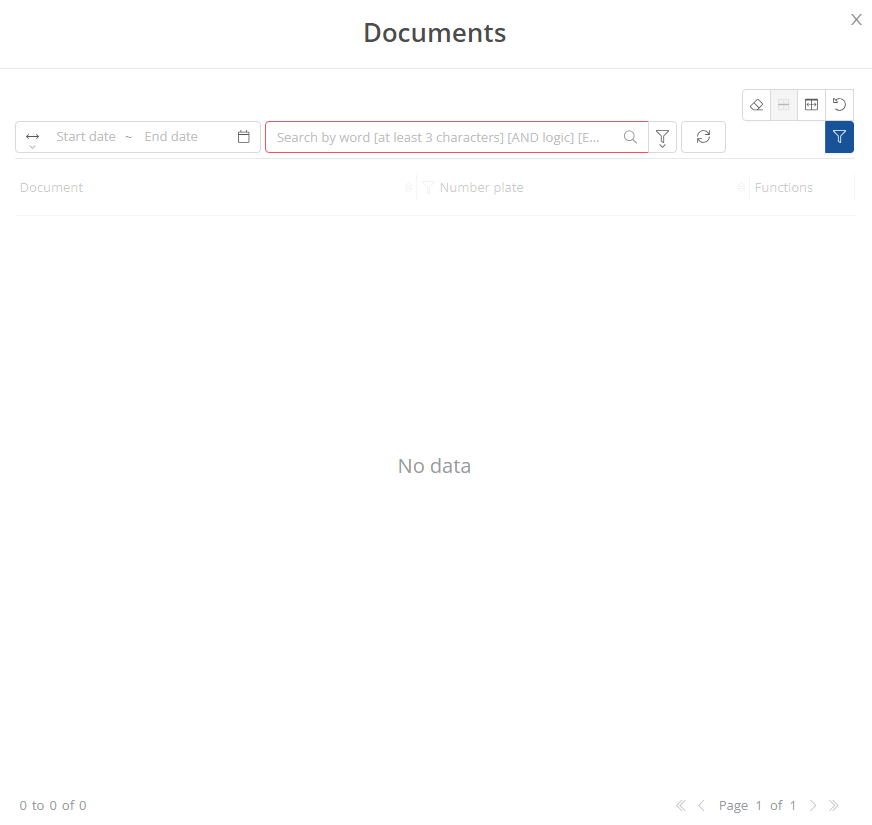Go to the first page
872x825 pixels.
tap(681, 806)
